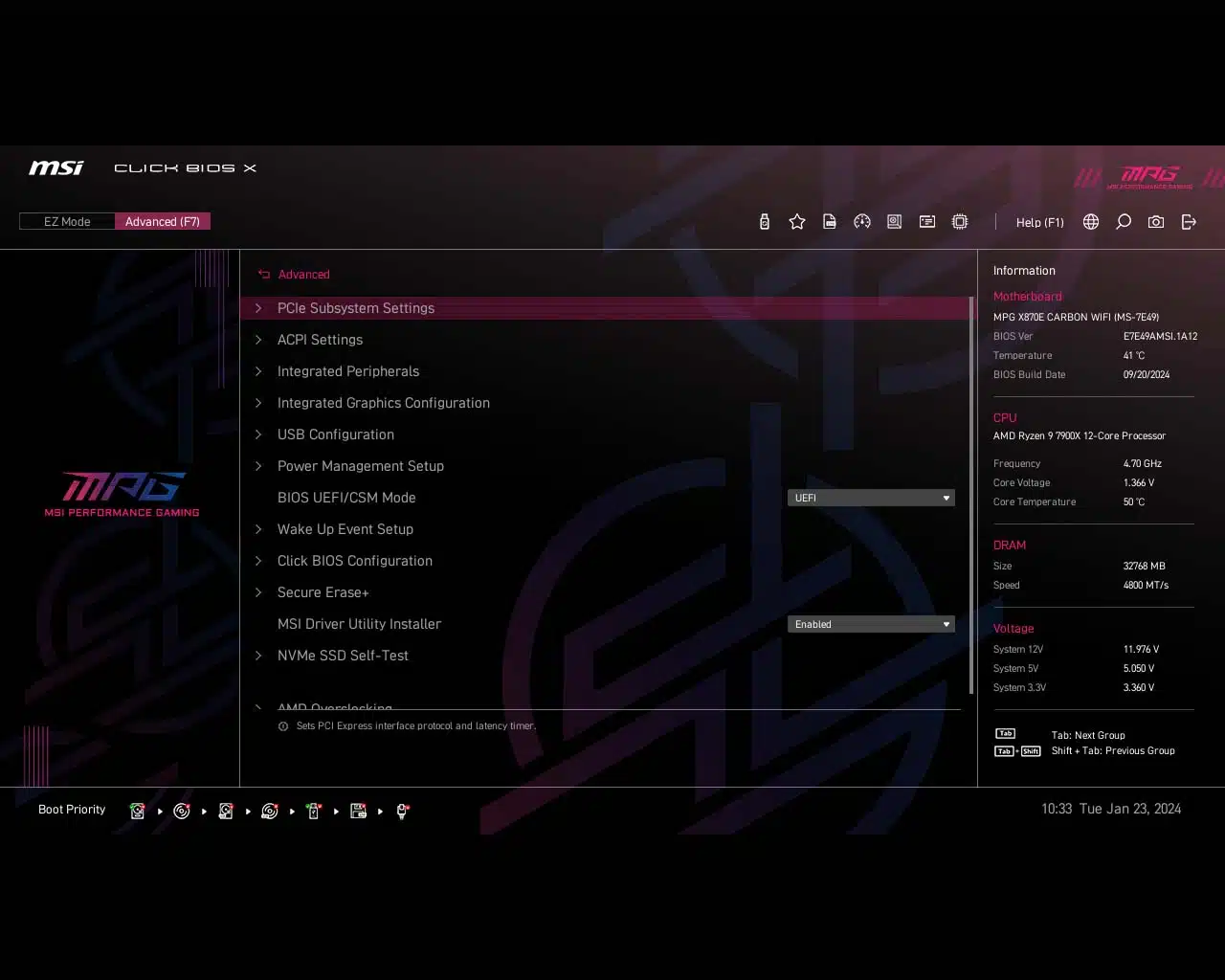Viewport: 1225px width, 980px height.
Task: Expand PCIe Subsystem Settings chevron
Action: click(258, 308)
